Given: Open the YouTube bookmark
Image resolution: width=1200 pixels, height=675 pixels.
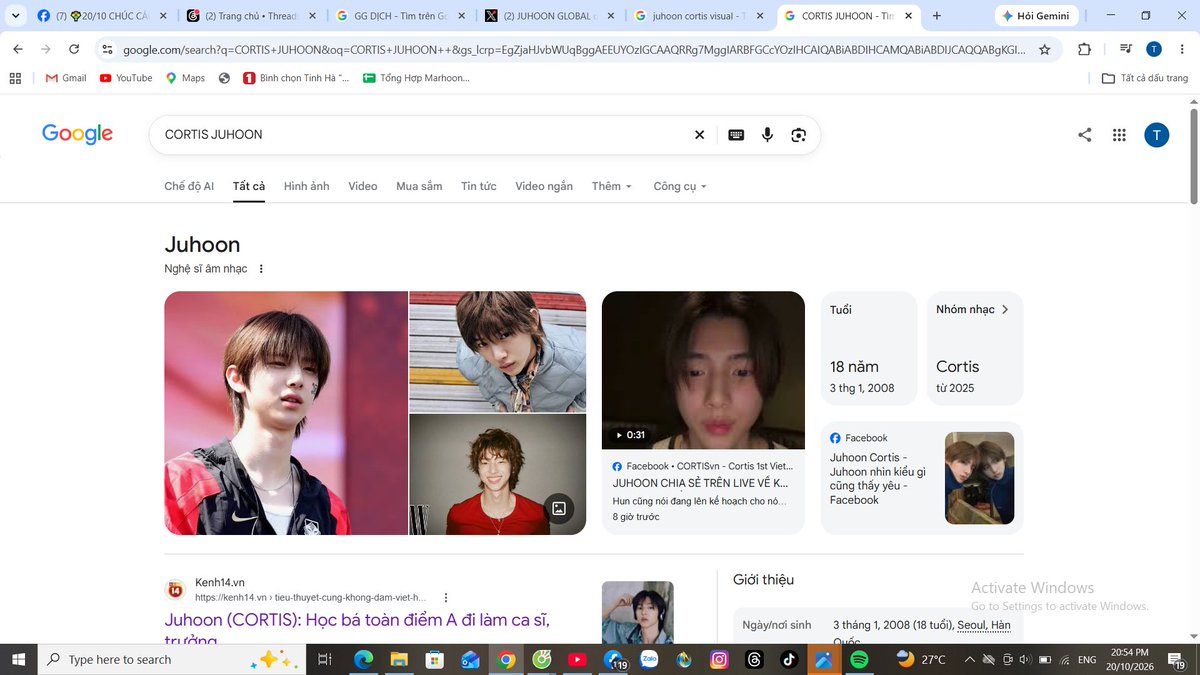Looking at the screenshot, I should tap(126, 78).
